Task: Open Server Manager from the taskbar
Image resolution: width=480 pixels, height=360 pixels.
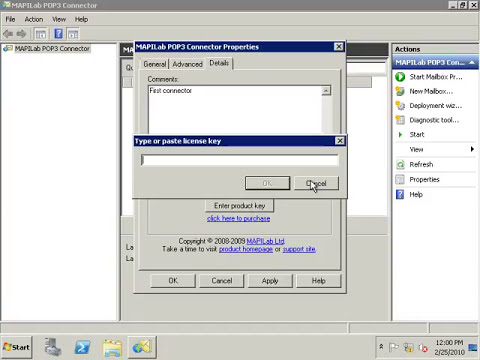Action: pos(53,347)
